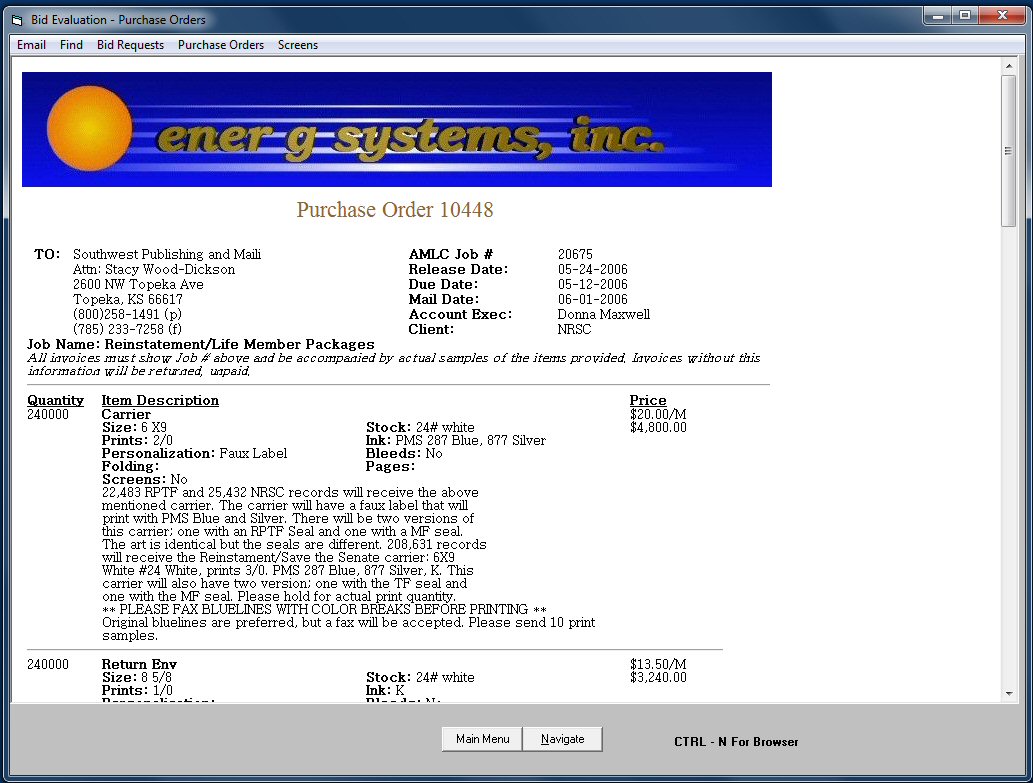The width and height of the screenshot is (1033, 783).
Task: Click the PLEASE FAX BLUELINES notice line
Action: click(324, 609)
